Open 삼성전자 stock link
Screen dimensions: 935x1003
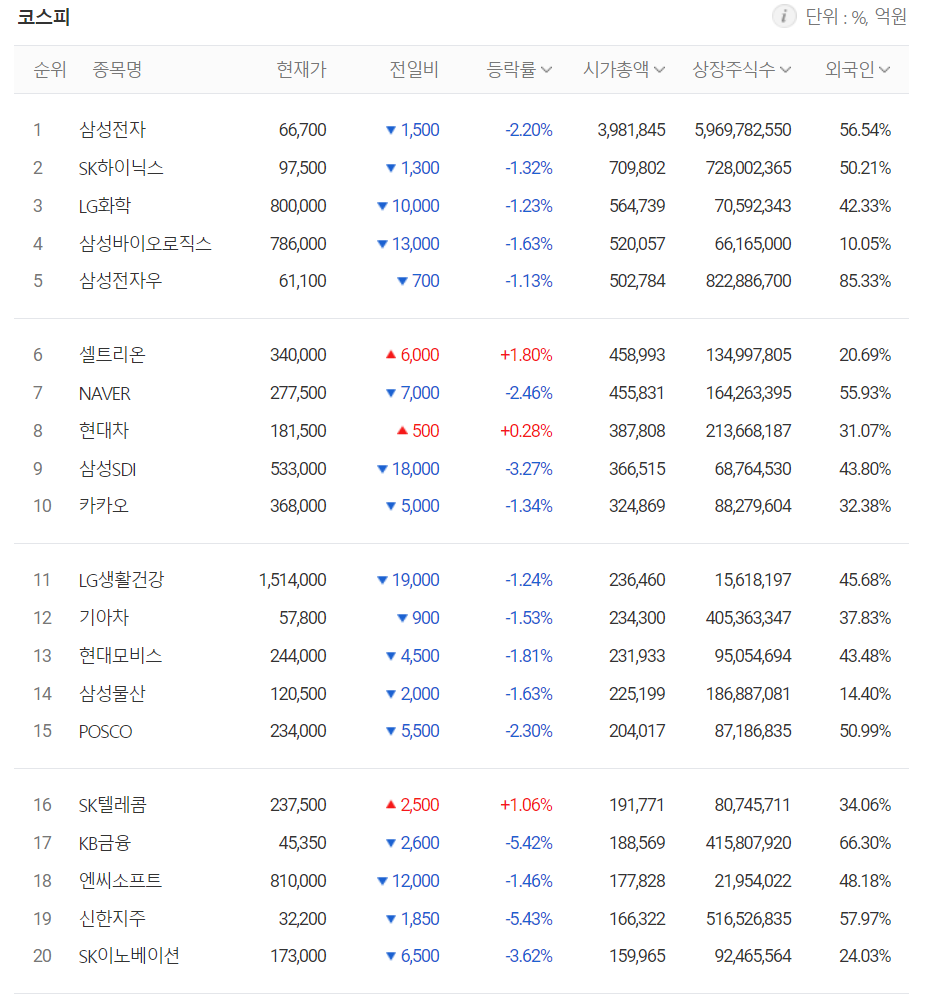113,130
